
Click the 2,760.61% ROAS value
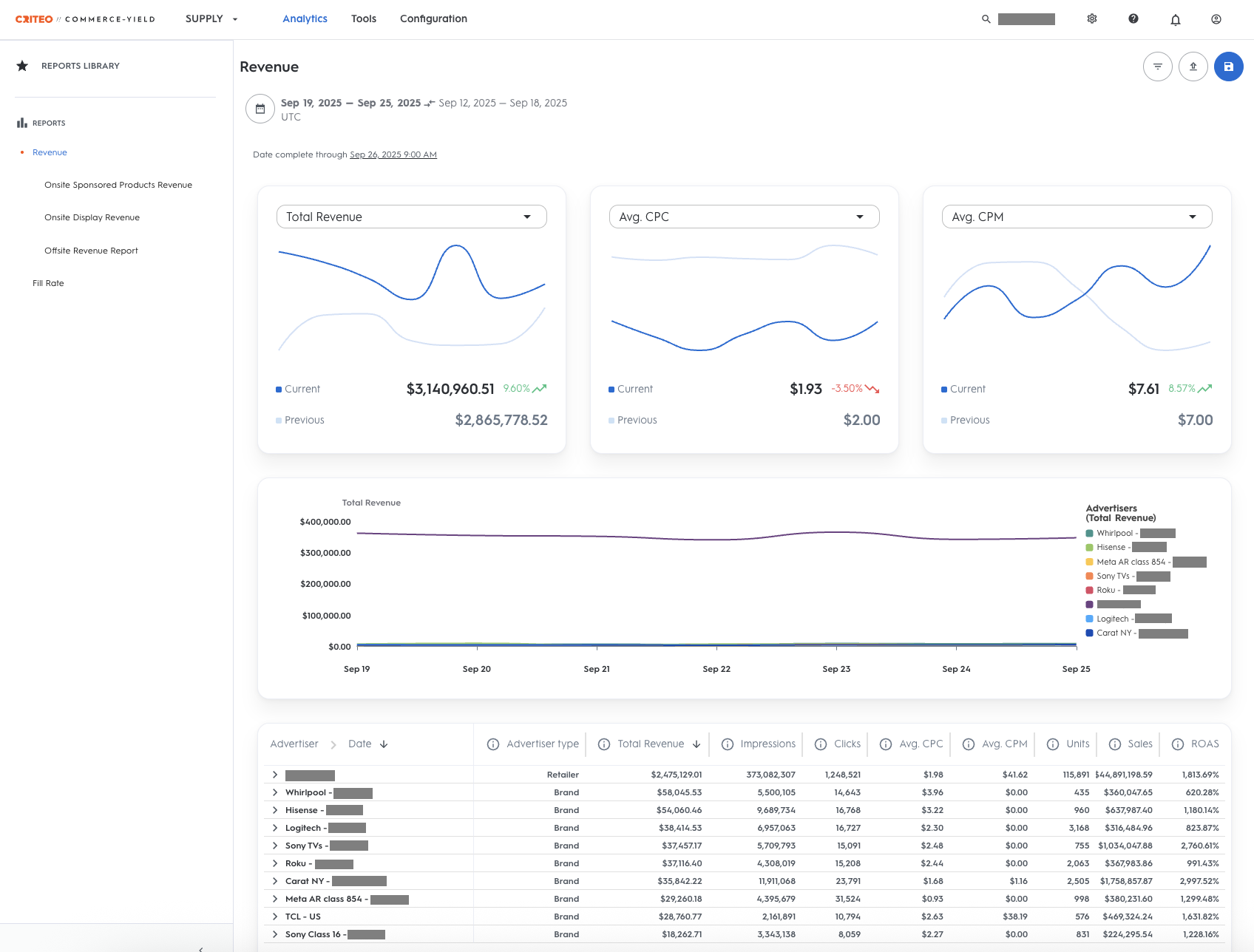(x=1200, y=846)
